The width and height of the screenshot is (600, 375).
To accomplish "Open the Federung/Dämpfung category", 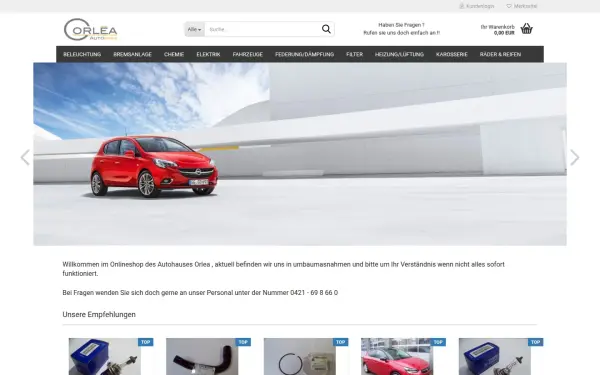I will tap(304, 54).
